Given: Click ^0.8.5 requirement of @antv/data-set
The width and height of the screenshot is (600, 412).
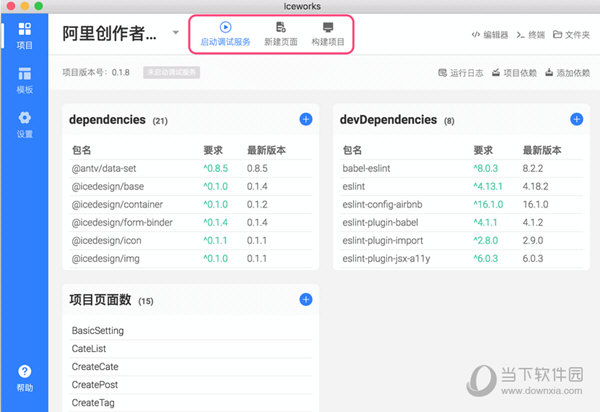Looking at the screenshot, I should click(x=215, y=168).
